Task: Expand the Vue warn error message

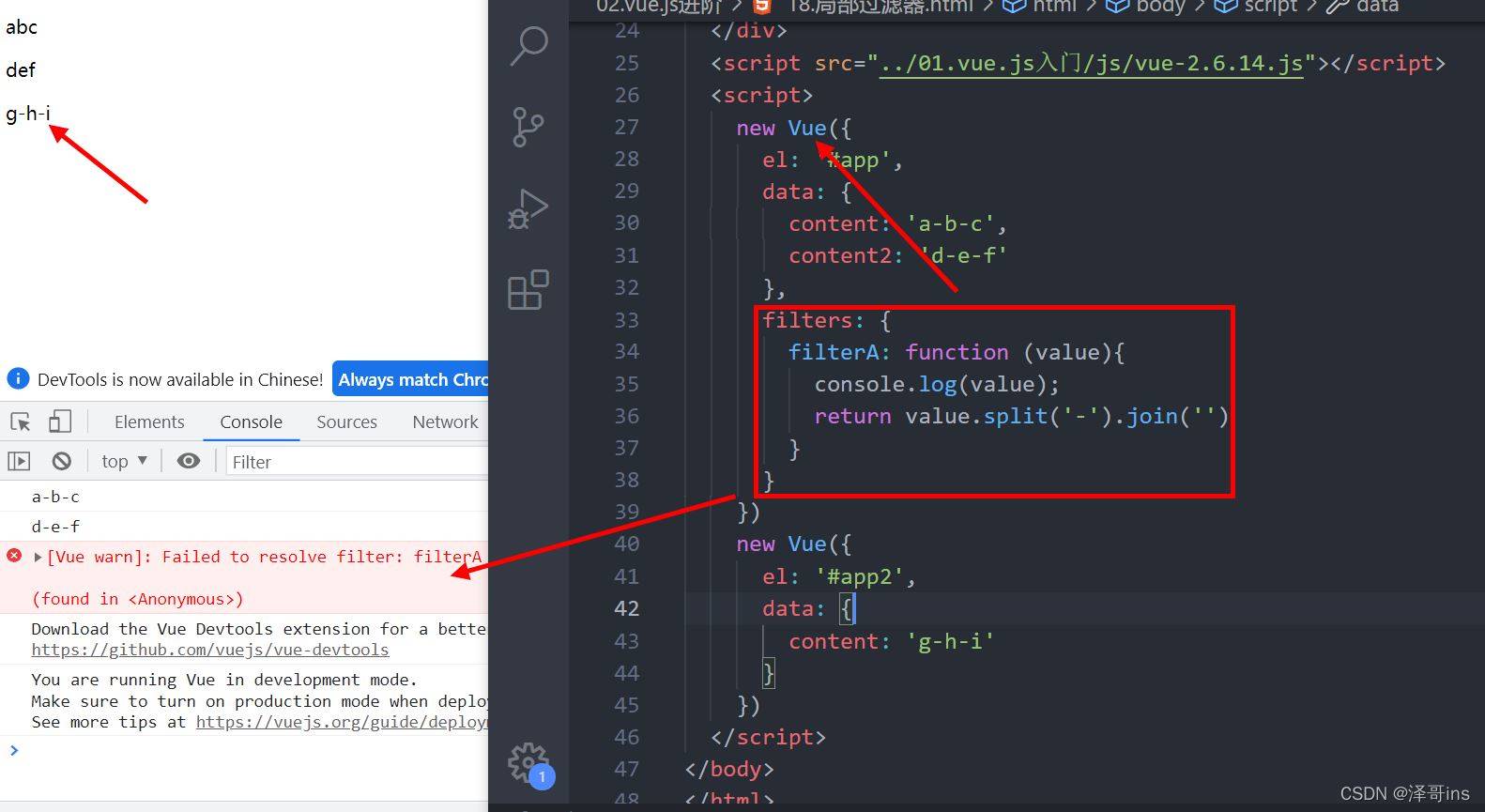Action: click(38, 557)
